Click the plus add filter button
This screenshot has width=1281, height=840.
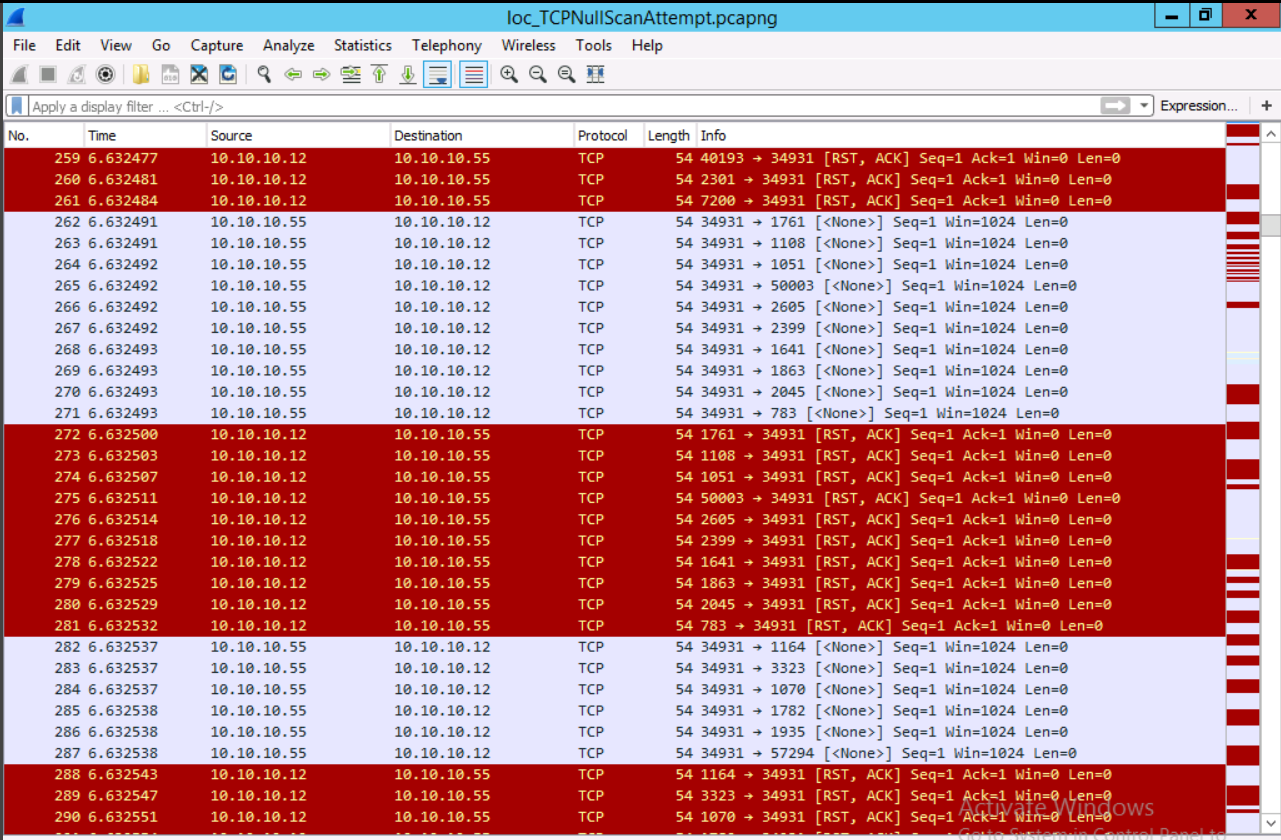[x=1266, y=106]
